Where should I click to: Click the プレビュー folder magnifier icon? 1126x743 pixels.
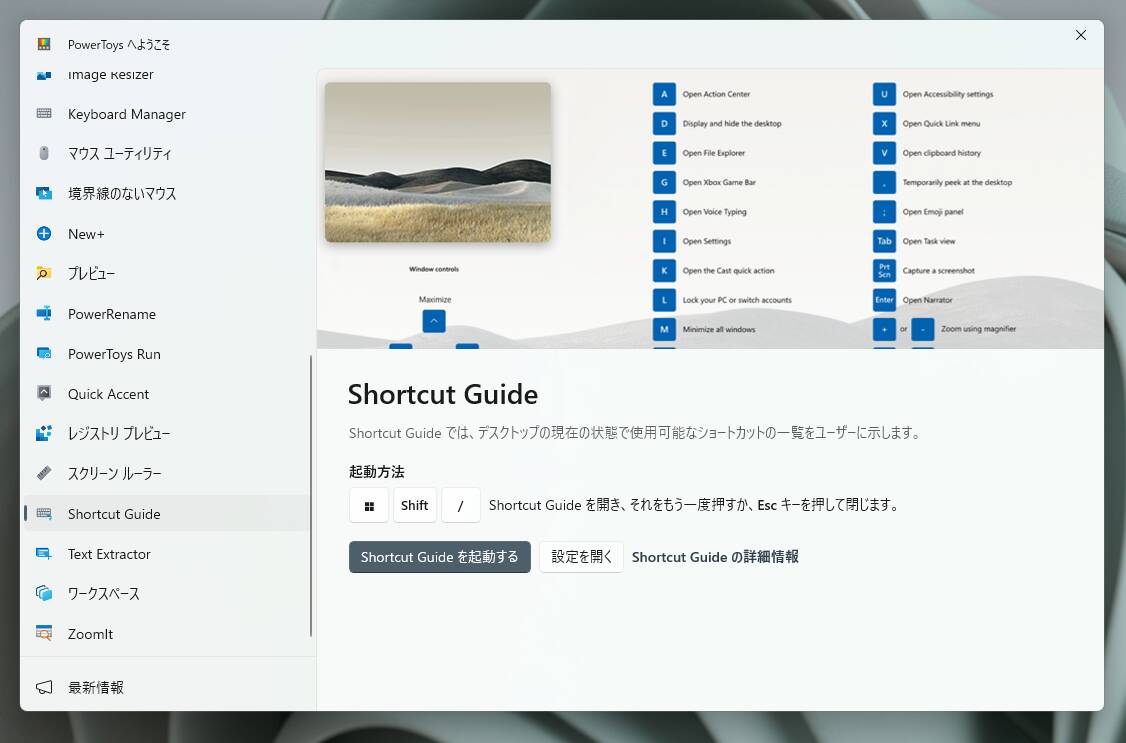point(44,274)
